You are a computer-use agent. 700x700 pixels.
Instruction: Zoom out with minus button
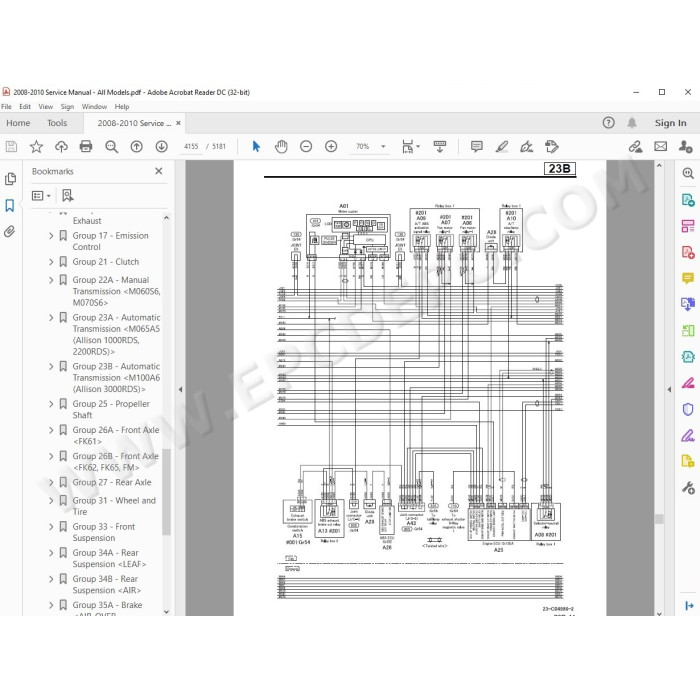coord(306,146)
